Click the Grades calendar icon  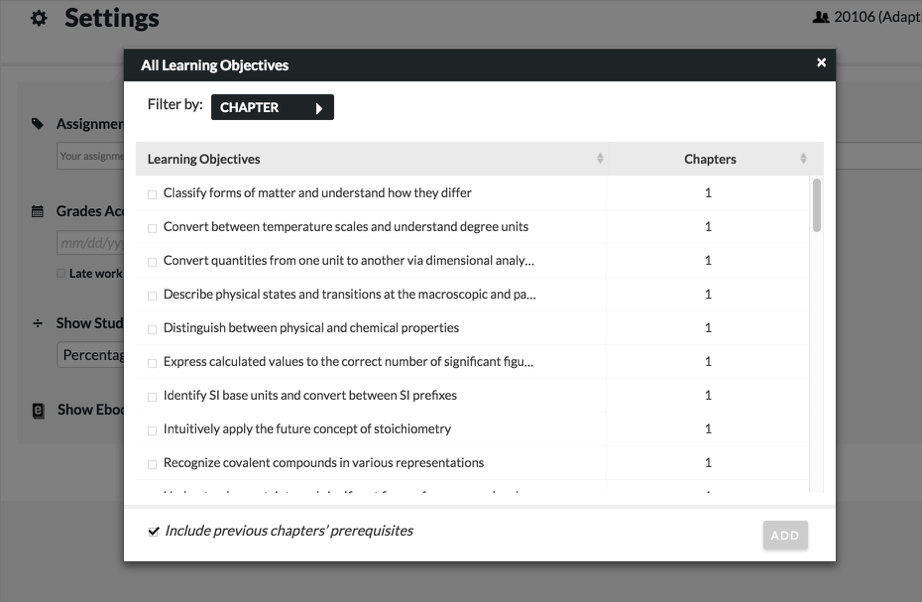click(x=38, y=211)
